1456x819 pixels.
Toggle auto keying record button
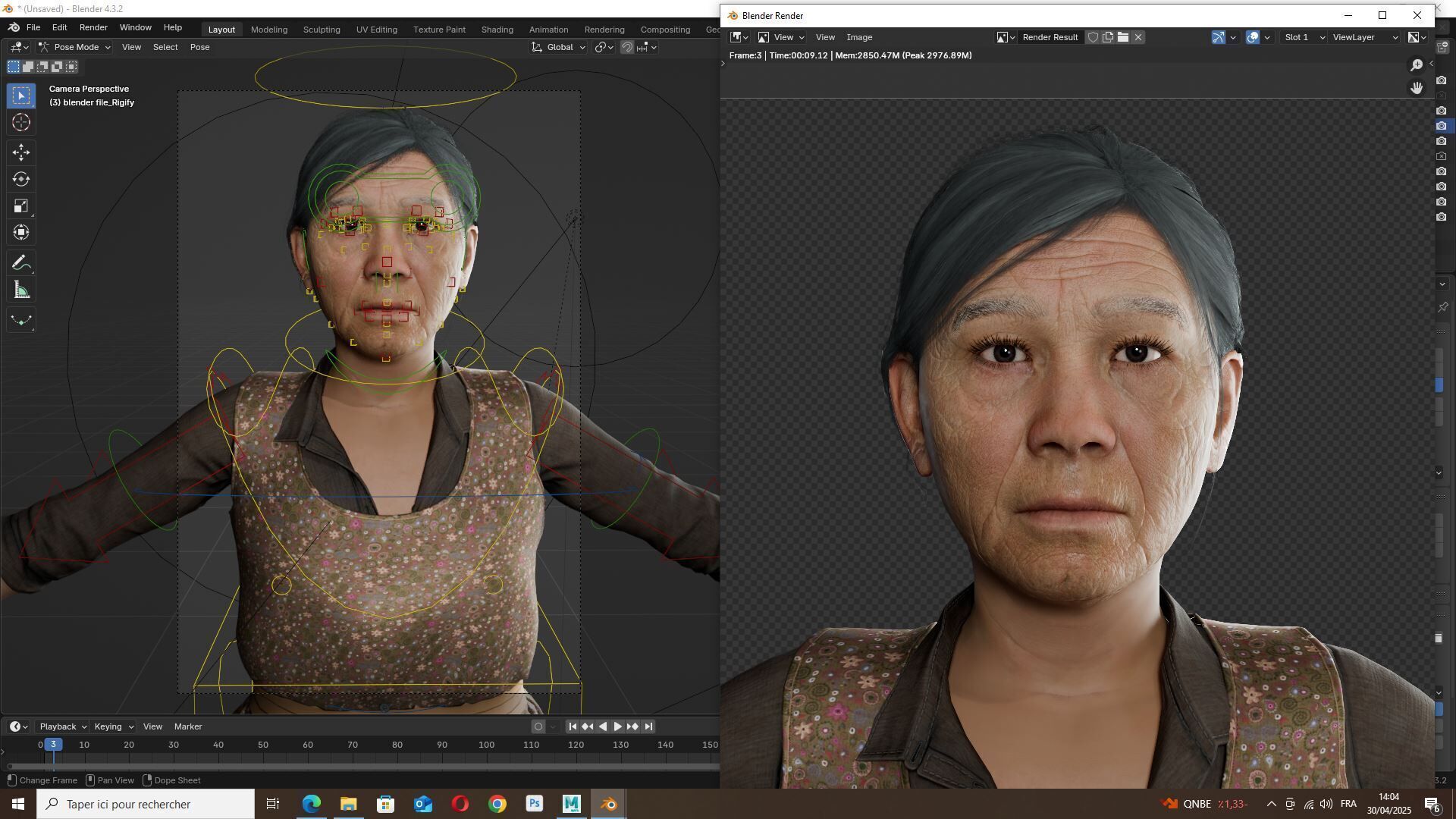coord(538,726)
